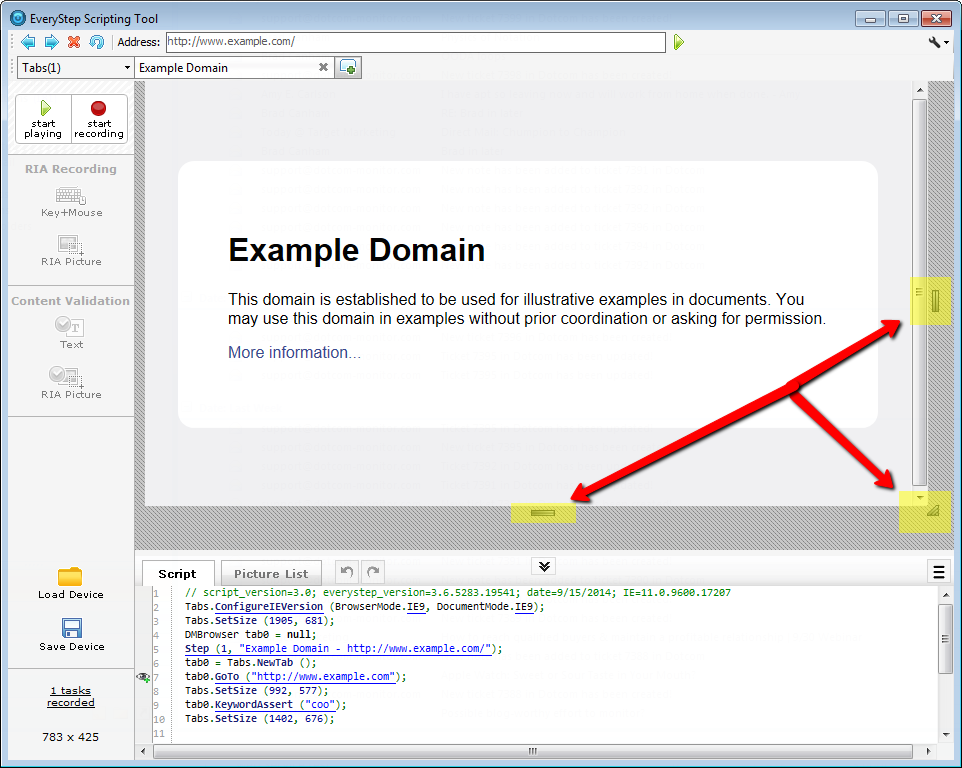Screen dimensions: 962x768
Task: Click the script horizontal scrollbar thumb
Action: pos(533,751)
